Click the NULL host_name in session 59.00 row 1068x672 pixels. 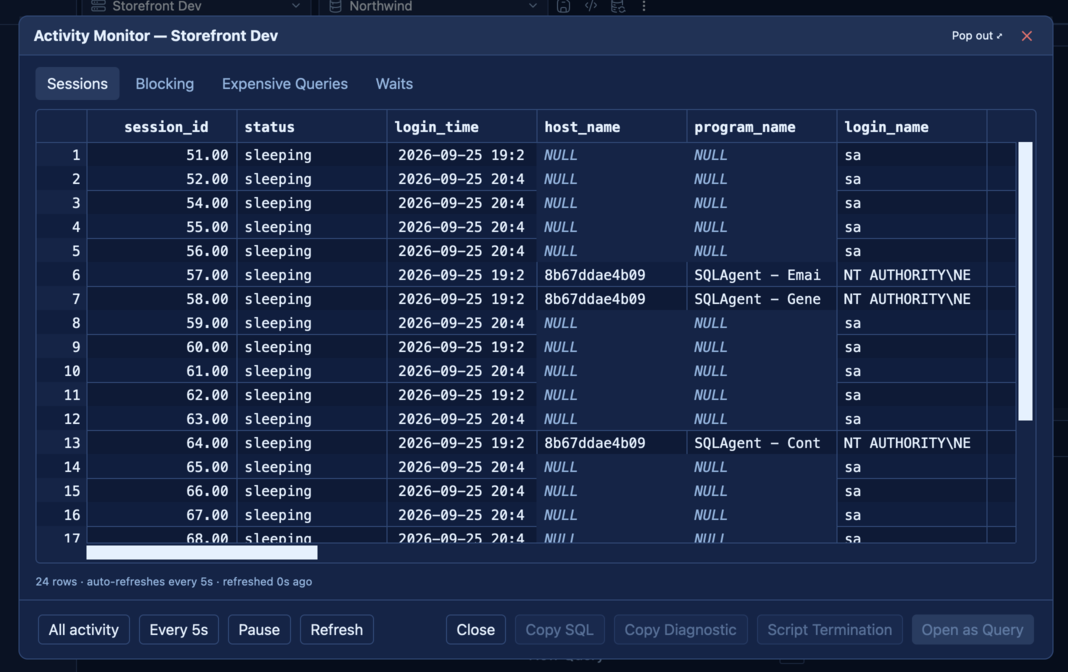pos(612,323)
